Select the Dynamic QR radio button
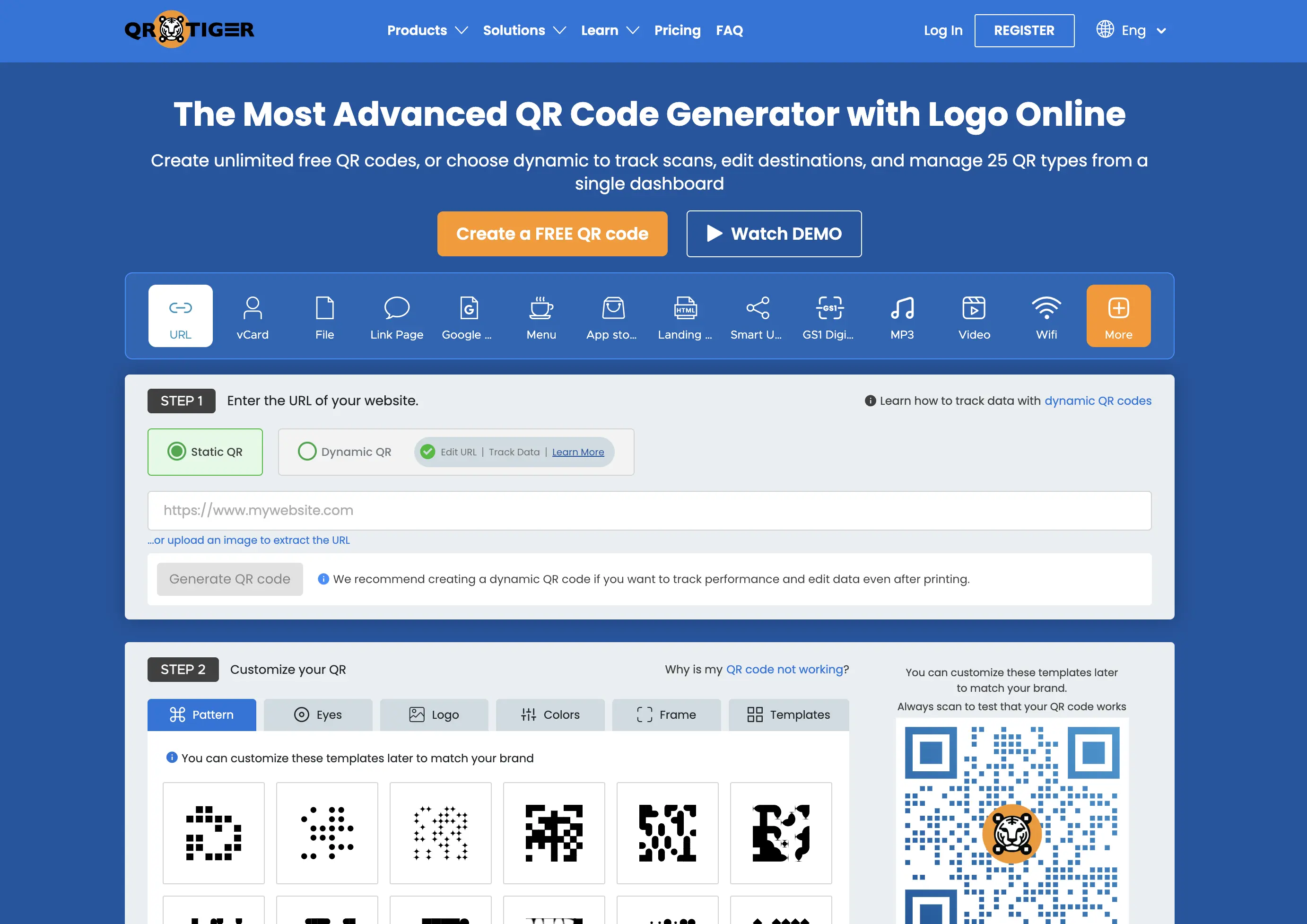The width and height of the screenshot is (1307, 924). [x=307, y=452]
